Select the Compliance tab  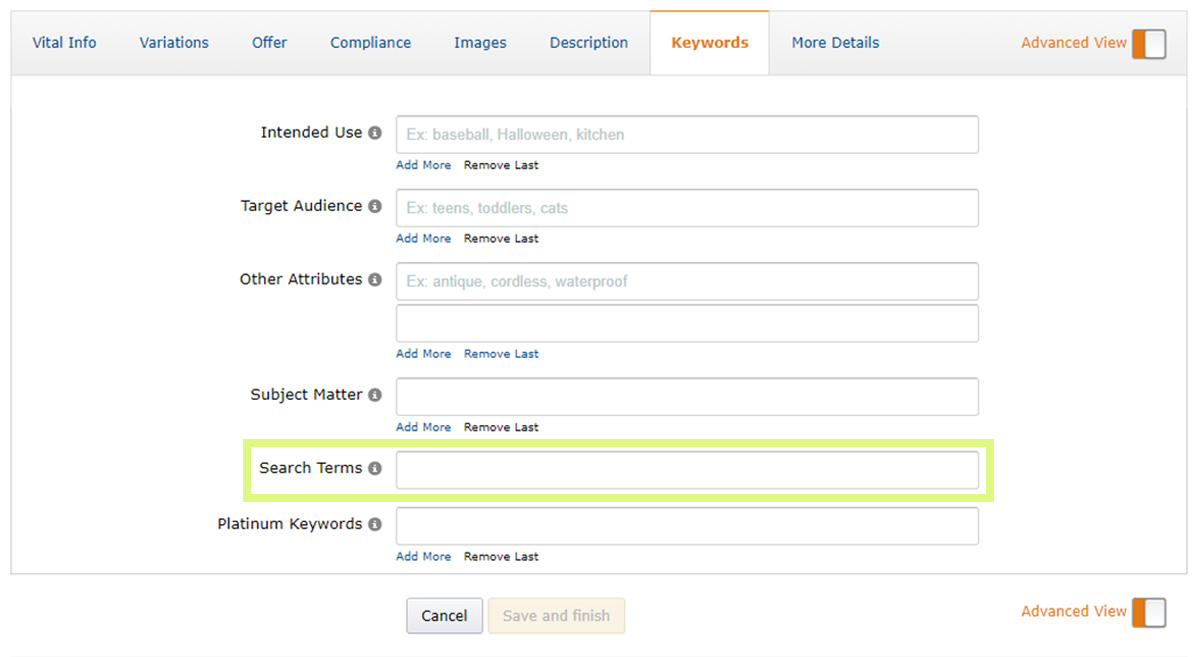tap(370, 42)
